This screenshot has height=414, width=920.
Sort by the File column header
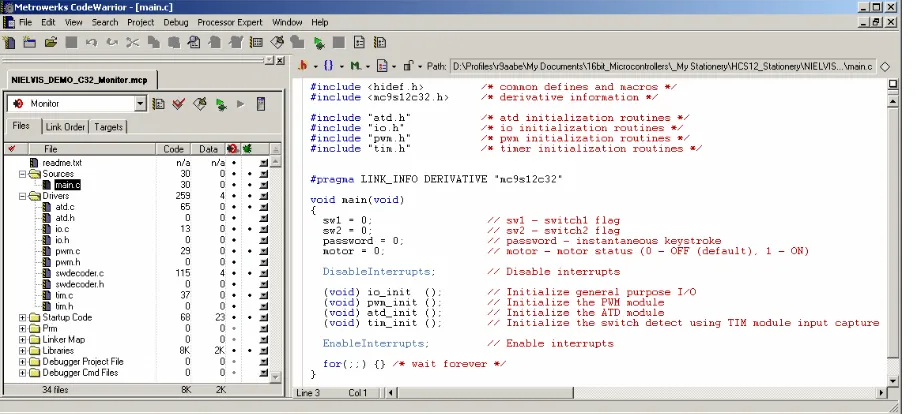[x=92, y=149]
